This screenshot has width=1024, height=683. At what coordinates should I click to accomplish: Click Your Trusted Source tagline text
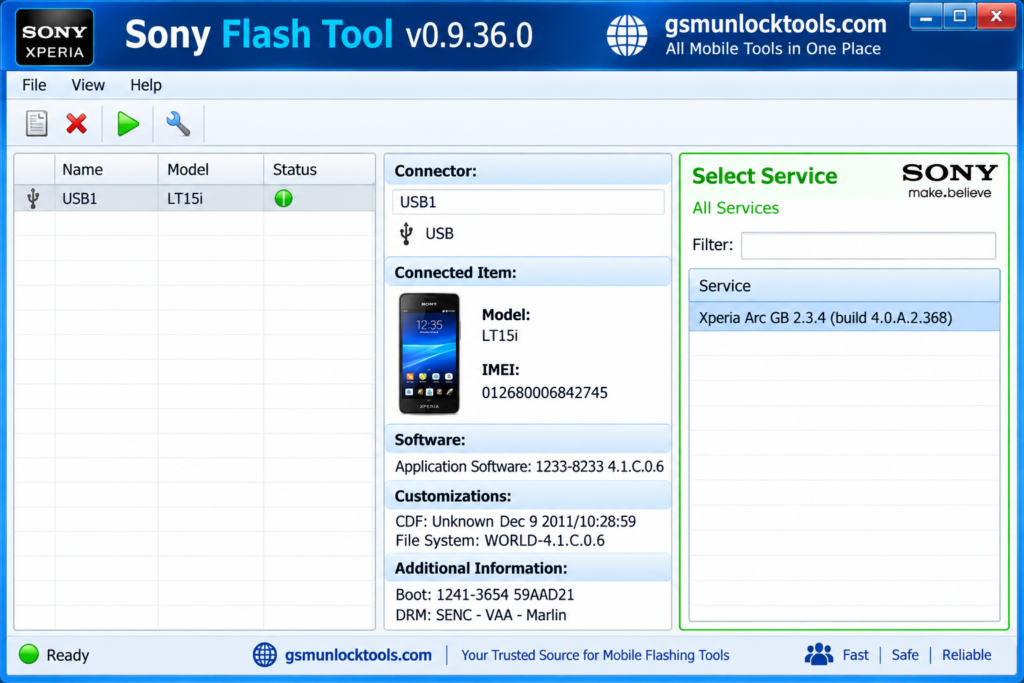tap(595, 655)
